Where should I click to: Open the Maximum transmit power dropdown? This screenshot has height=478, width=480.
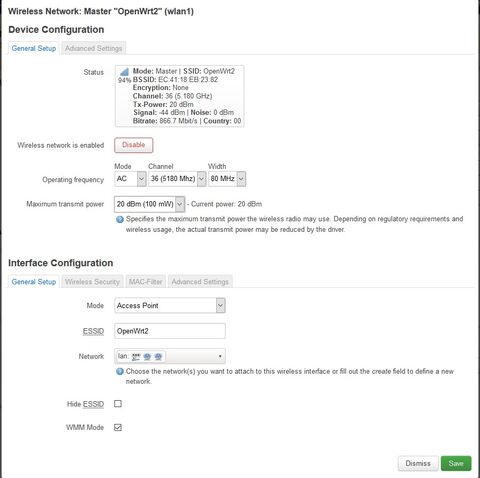pyautogui.click(x=149, y=204)
